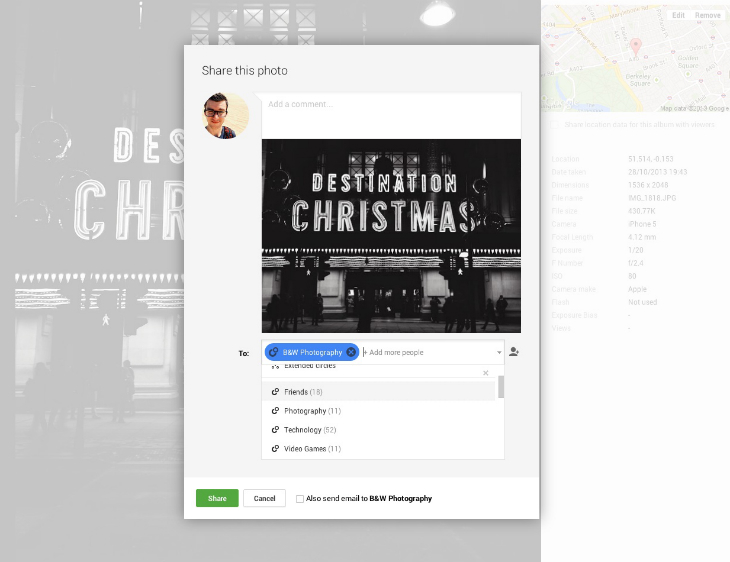Screen dimensions: 730x562
Task: Click the dimensions value 1536 x 2048
Action: [x=648, y=185]
